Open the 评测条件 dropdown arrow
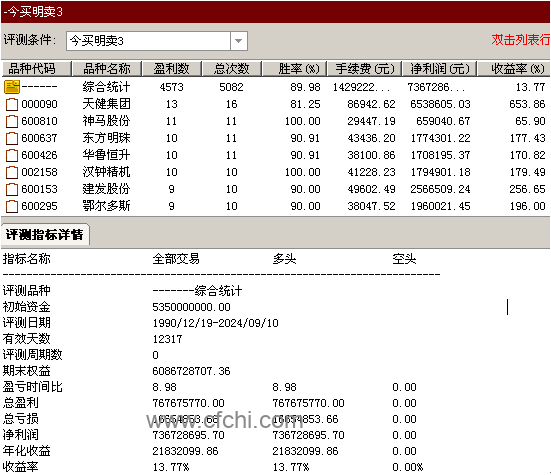The image size is (551, 475). point(239,41)
